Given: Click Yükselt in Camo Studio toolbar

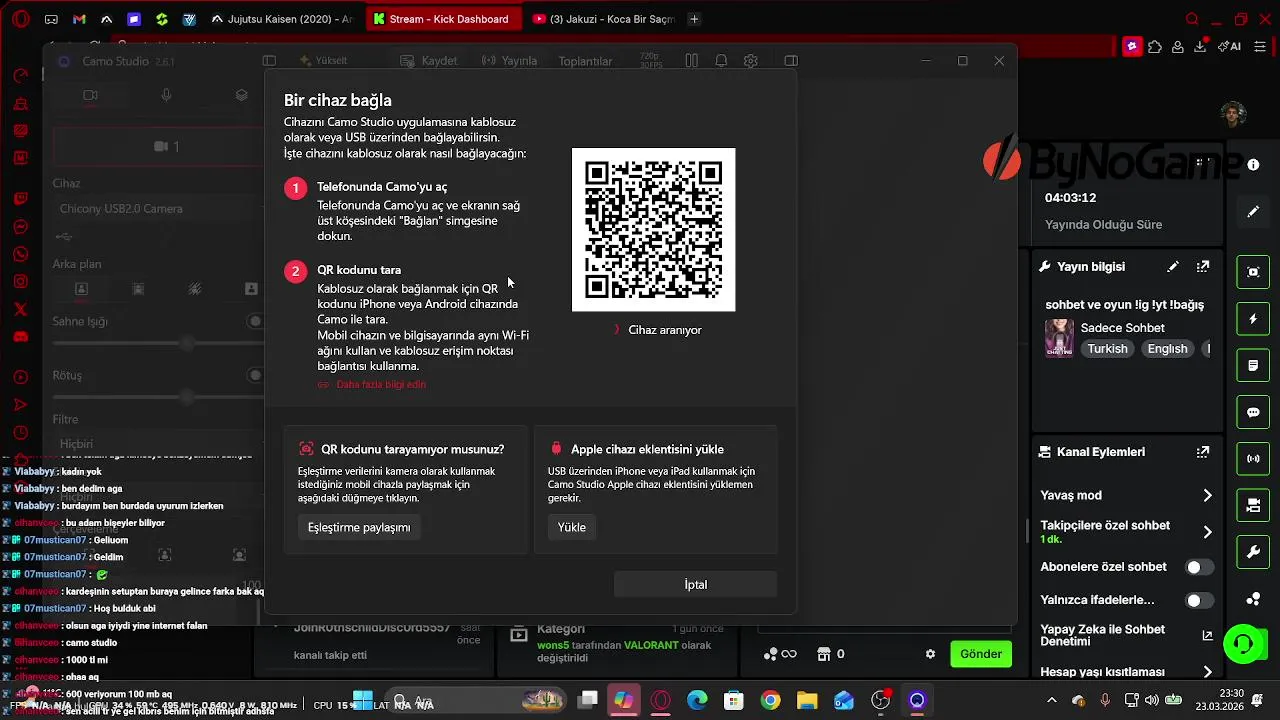Looking at the screenshot, I should pos(323,61).
